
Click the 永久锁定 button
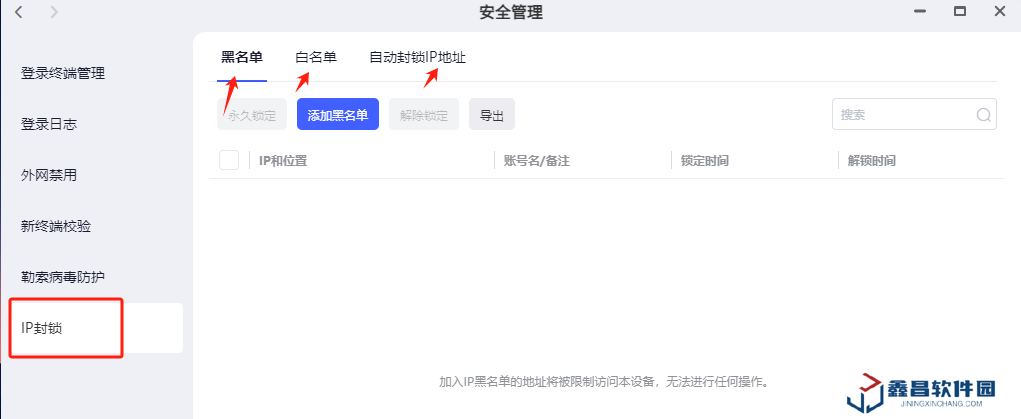(x=252, y=115)
